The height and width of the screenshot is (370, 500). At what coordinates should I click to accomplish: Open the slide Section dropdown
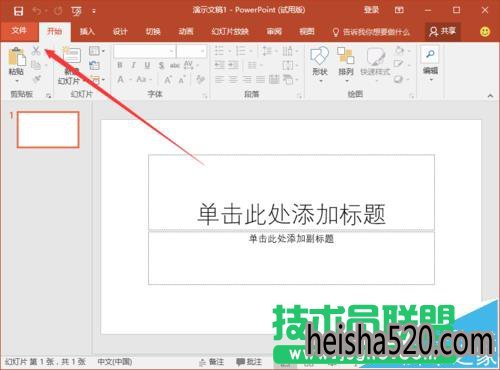pyautogui.click(x=97, y=80)
